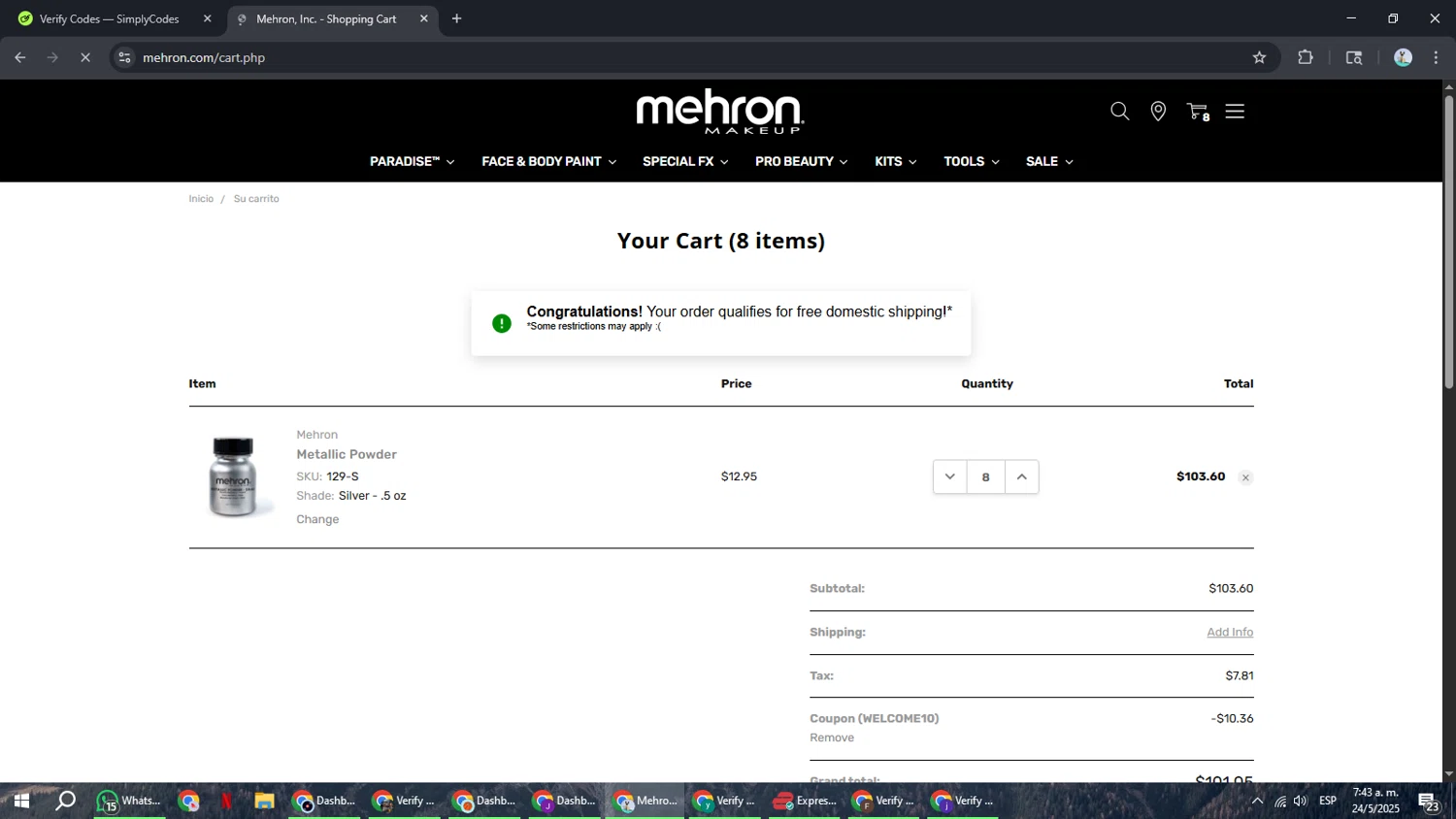Click the $12.95 price
The height and width of the screenshot is (819, 1456).
coord(739,476)
